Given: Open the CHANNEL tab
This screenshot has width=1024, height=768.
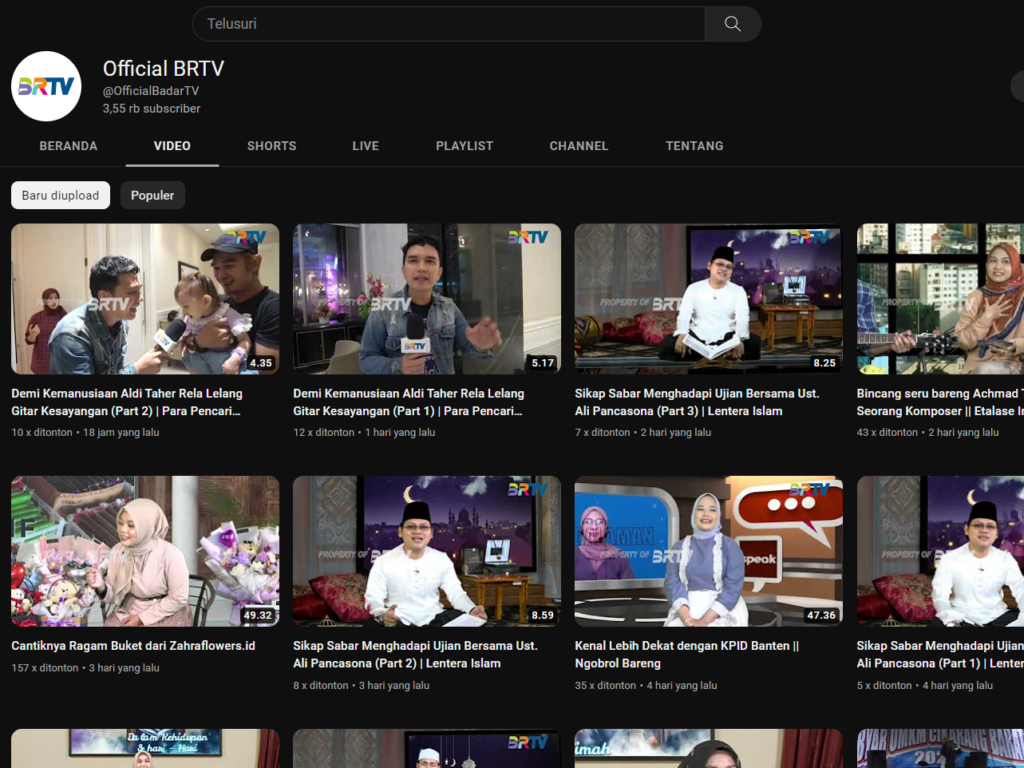Looking at the screenshot, I should click(x=579, y=146).
